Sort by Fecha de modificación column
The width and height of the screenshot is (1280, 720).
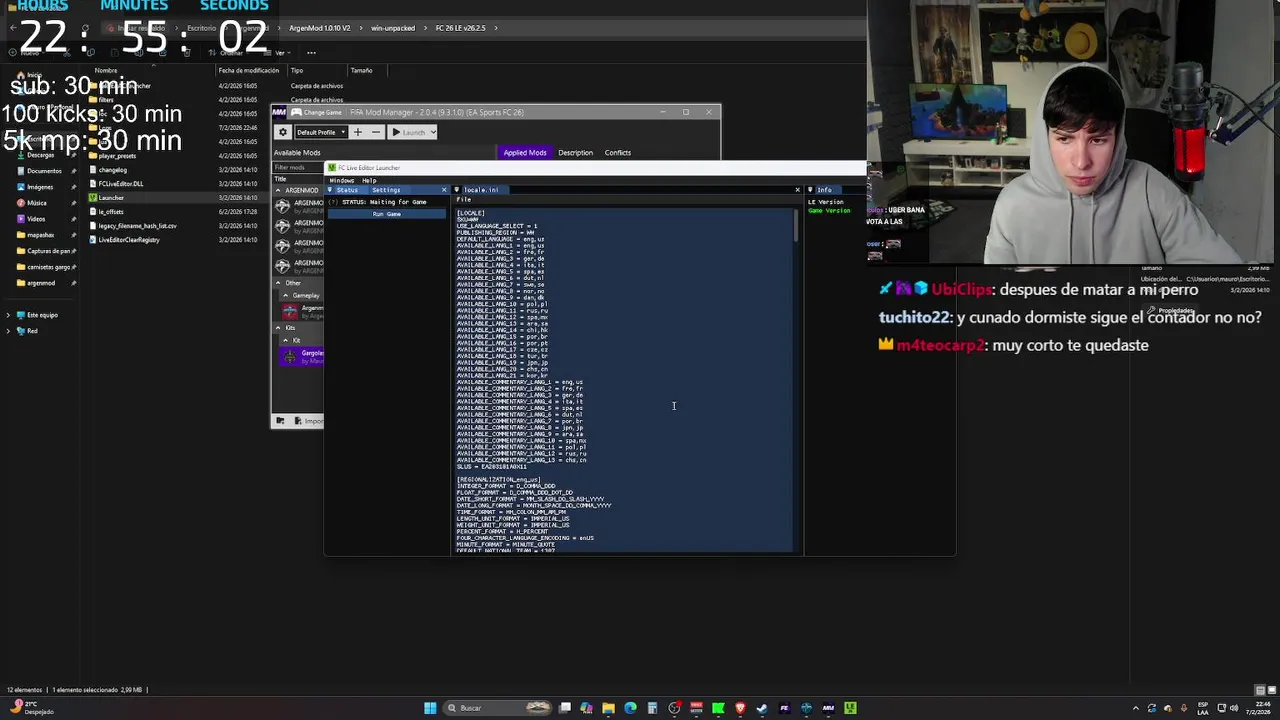(x=248, y=71)
